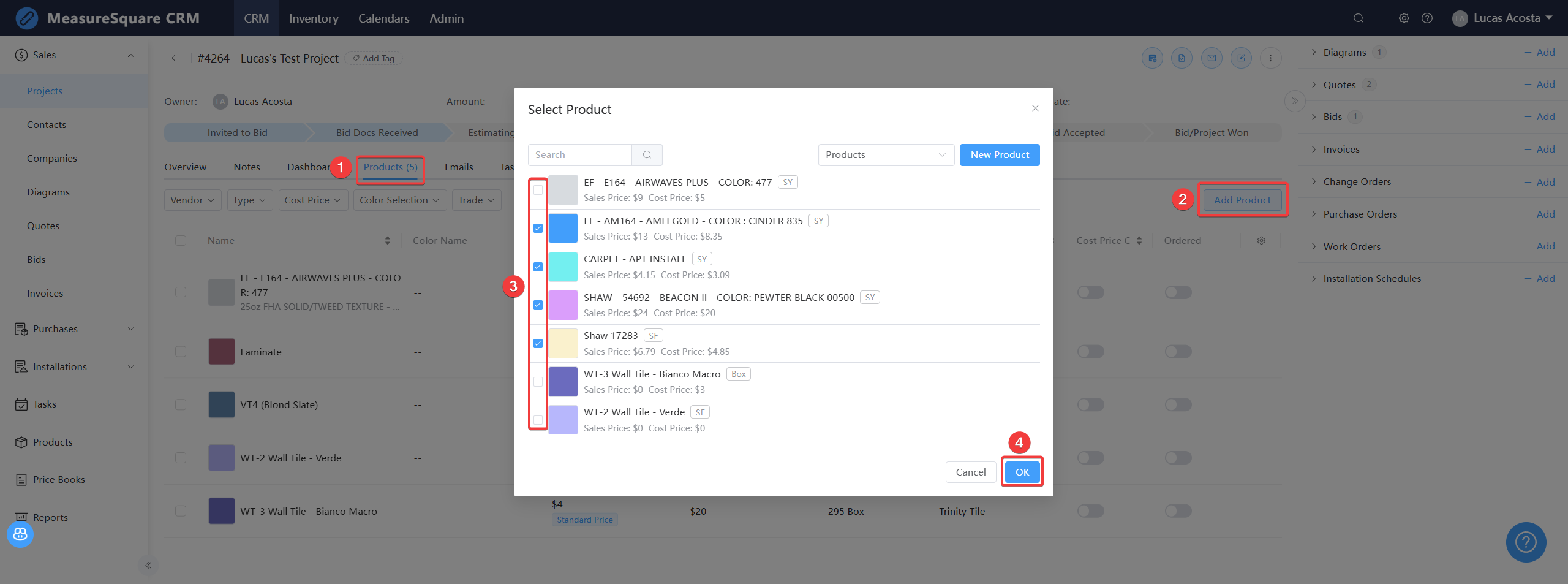The width and height of the screenshot is (1568, 584).
Task: Click the round help button at bottom right
Action: pyautogui.click(x=1526, y=542)
